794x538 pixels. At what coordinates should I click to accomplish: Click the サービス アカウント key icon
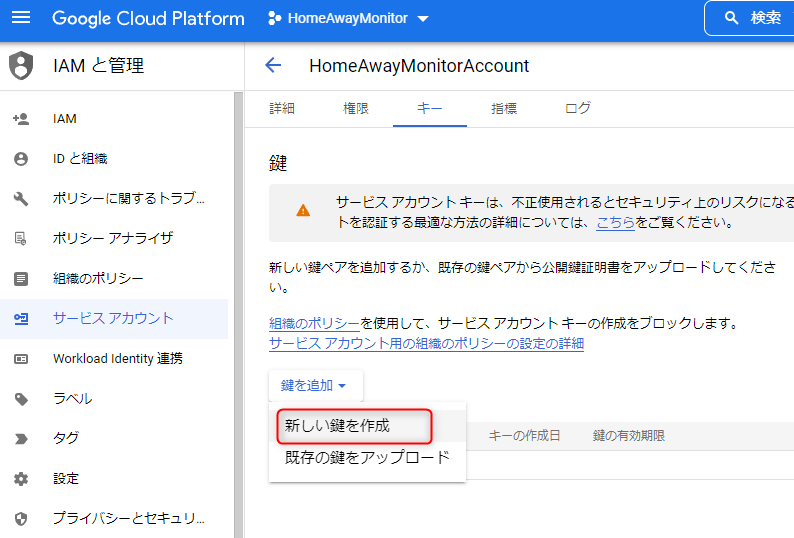21,319
